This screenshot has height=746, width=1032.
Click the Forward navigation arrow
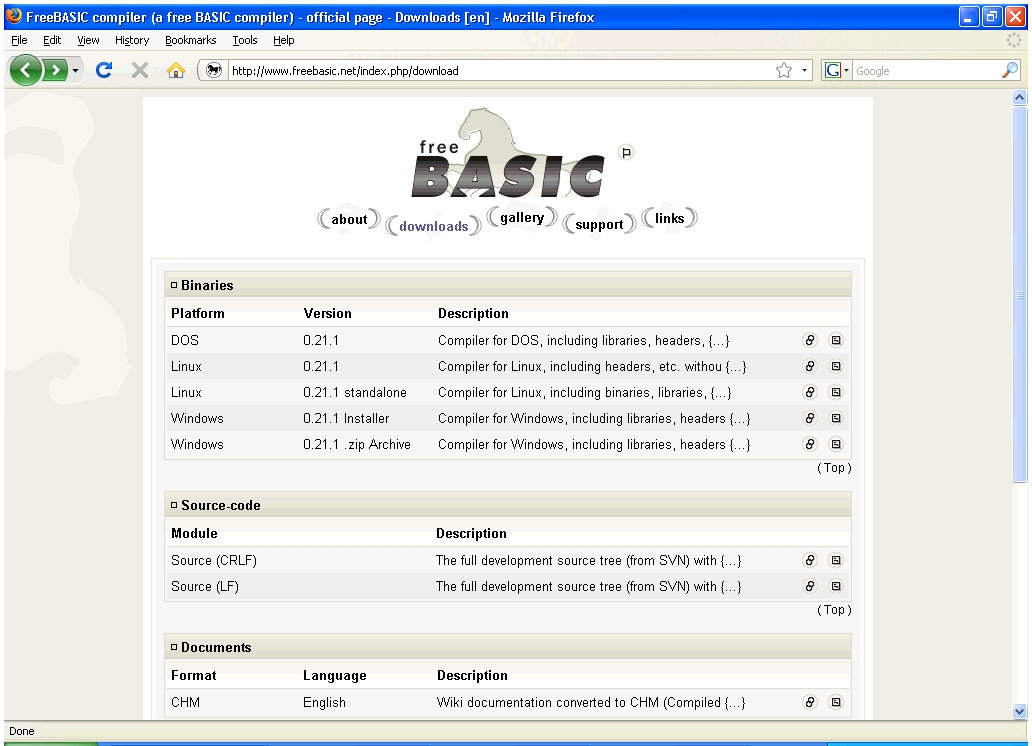tap(56, 70)
